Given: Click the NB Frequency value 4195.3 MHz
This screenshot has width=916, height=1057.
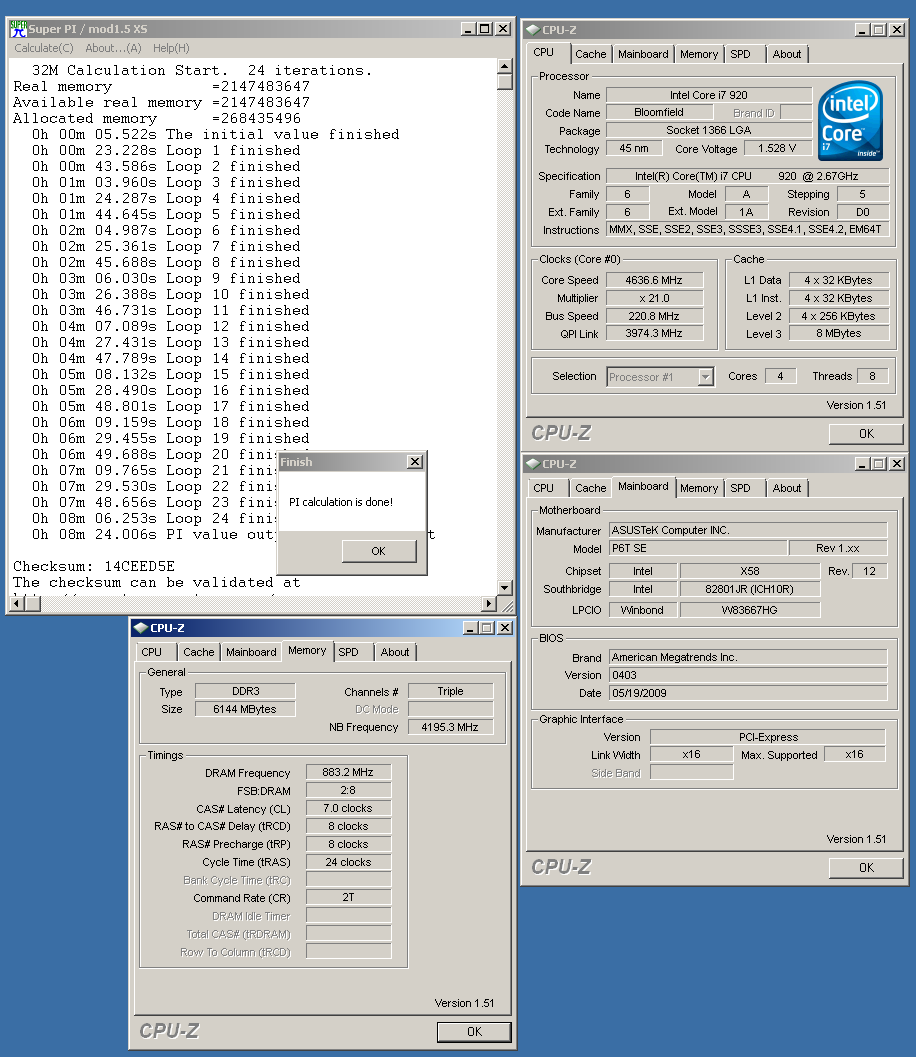Looking at the screenshot, I should pos(450,727).
